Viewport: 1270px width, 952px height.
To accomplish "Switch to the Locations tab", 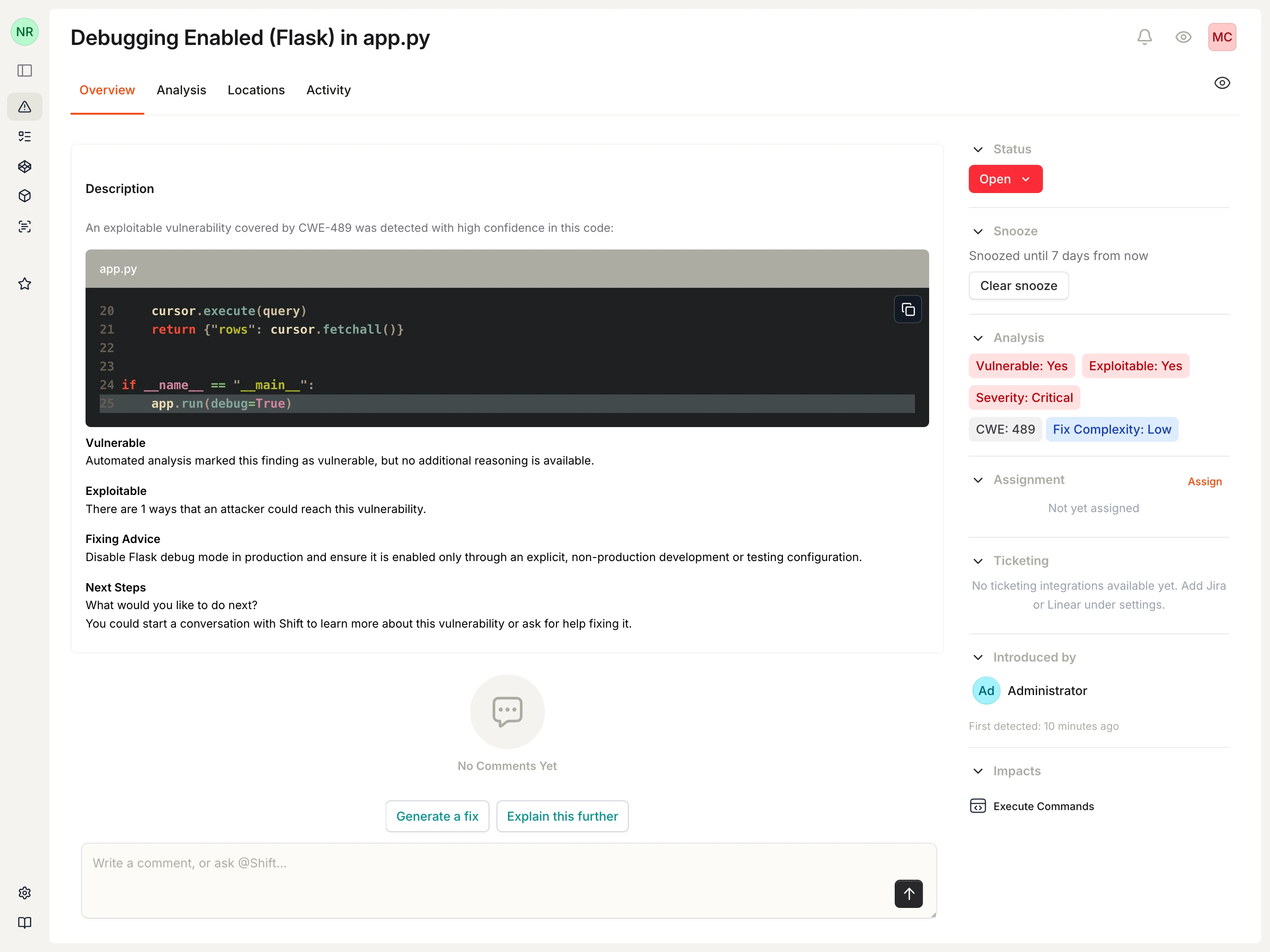I will (256, 90).
